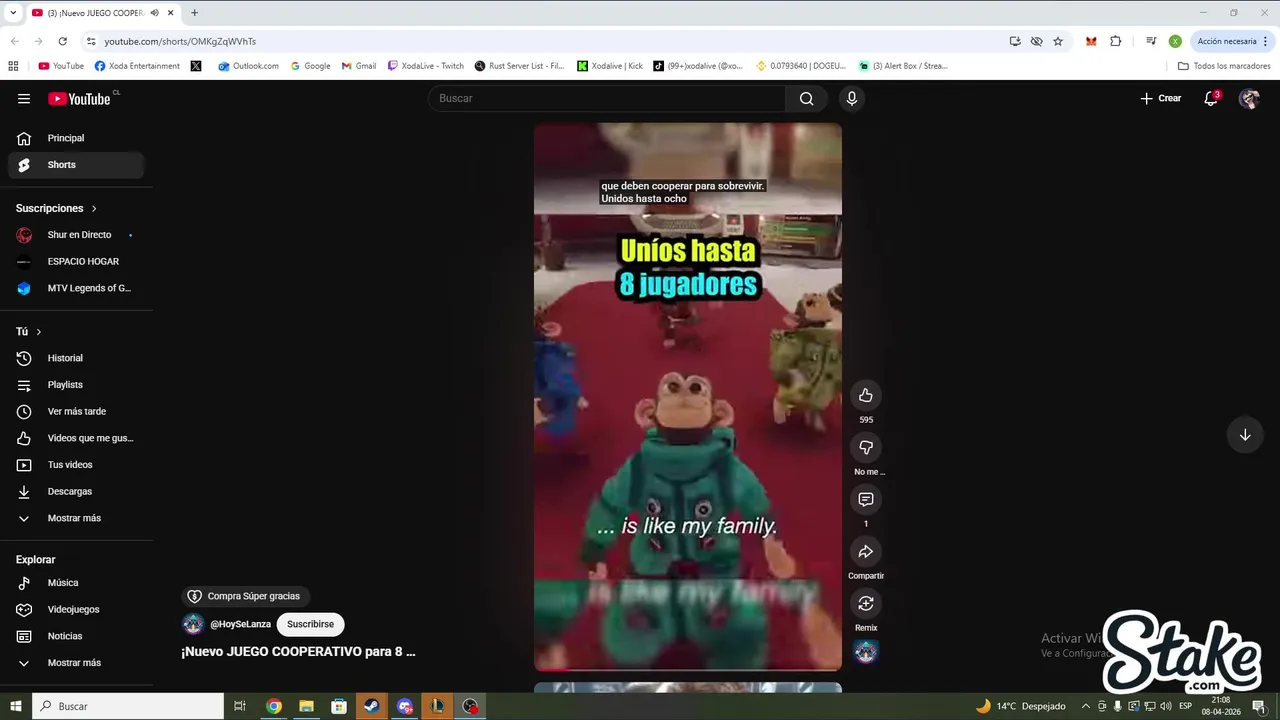Open Descargas in sidebar
The image size is (1280, 720).
(76, 491)
